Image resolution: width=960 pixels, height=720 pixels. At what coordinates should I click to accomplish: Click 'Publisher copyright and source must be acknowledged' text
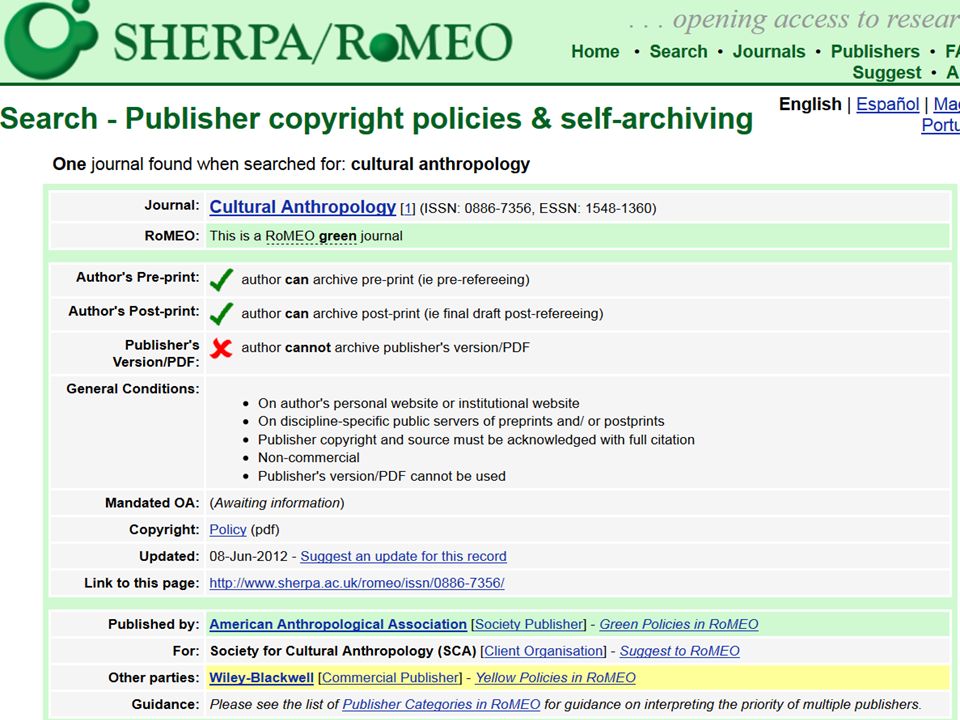476,440
